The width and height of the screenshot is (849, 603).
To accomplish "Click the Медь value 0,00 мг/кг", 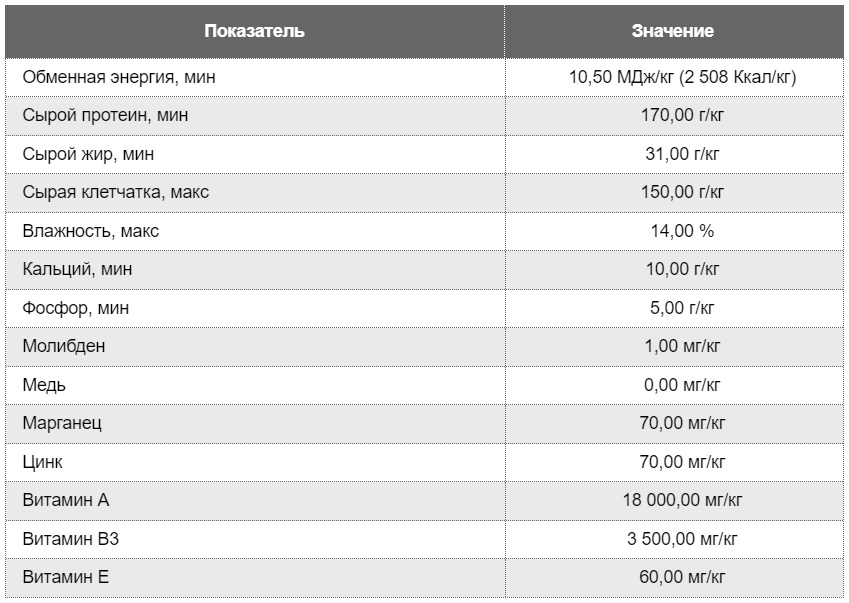I will pos(682,385).
